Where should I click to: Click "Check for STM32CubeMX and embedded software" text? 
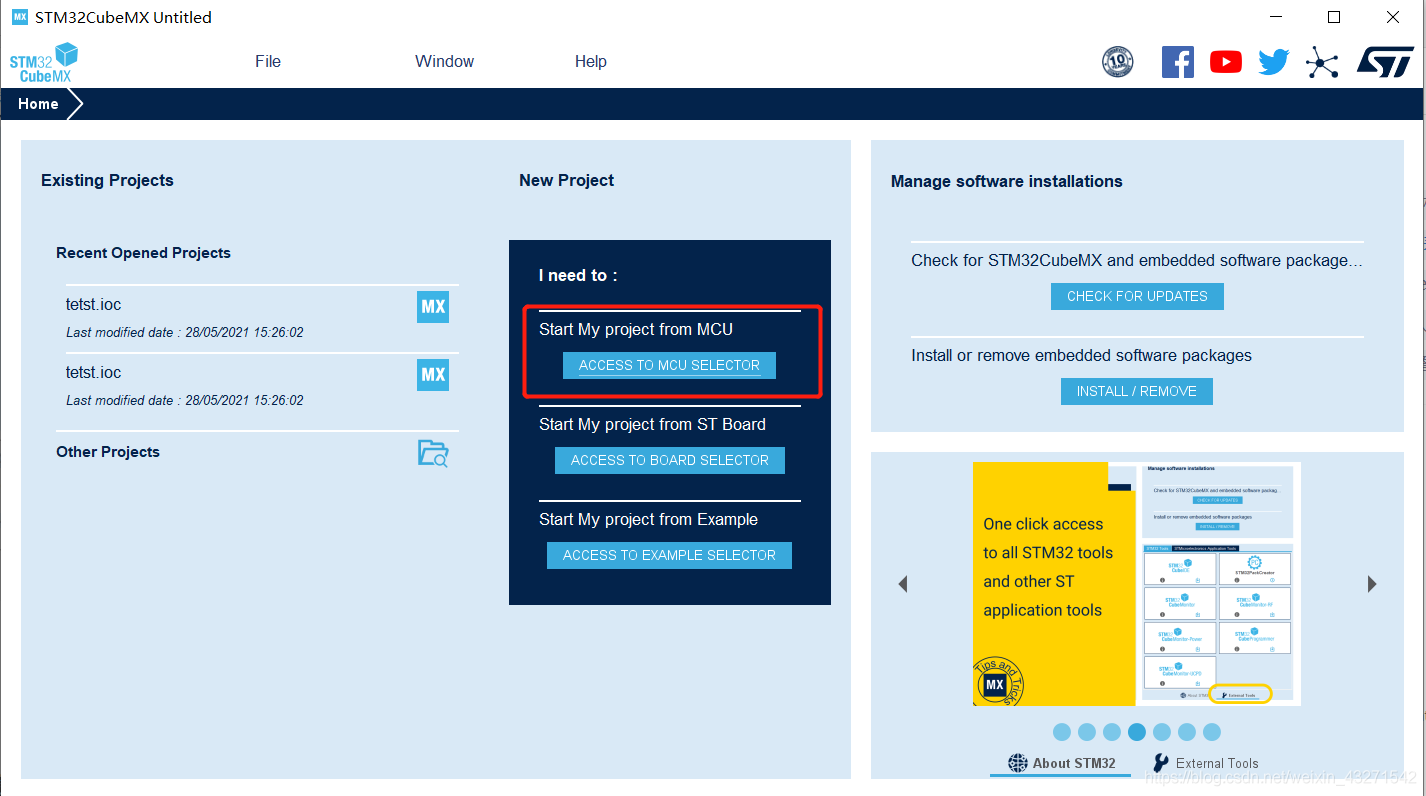pos(1137,260)
